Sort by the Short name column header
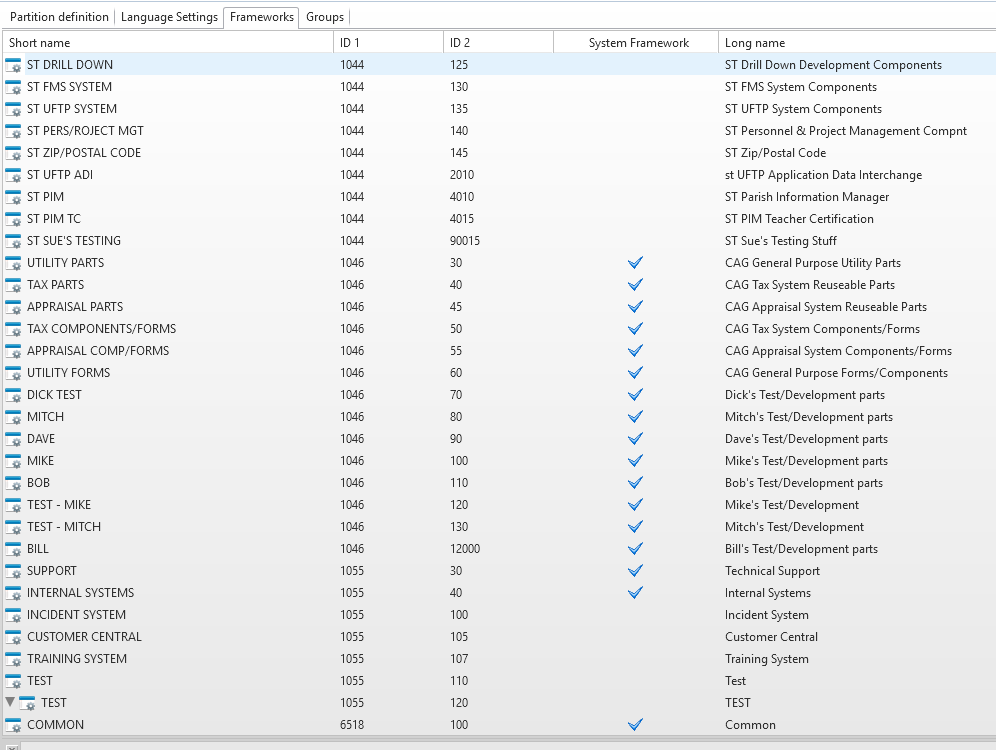Screen dimensions: 996x750 pos(167,43)
